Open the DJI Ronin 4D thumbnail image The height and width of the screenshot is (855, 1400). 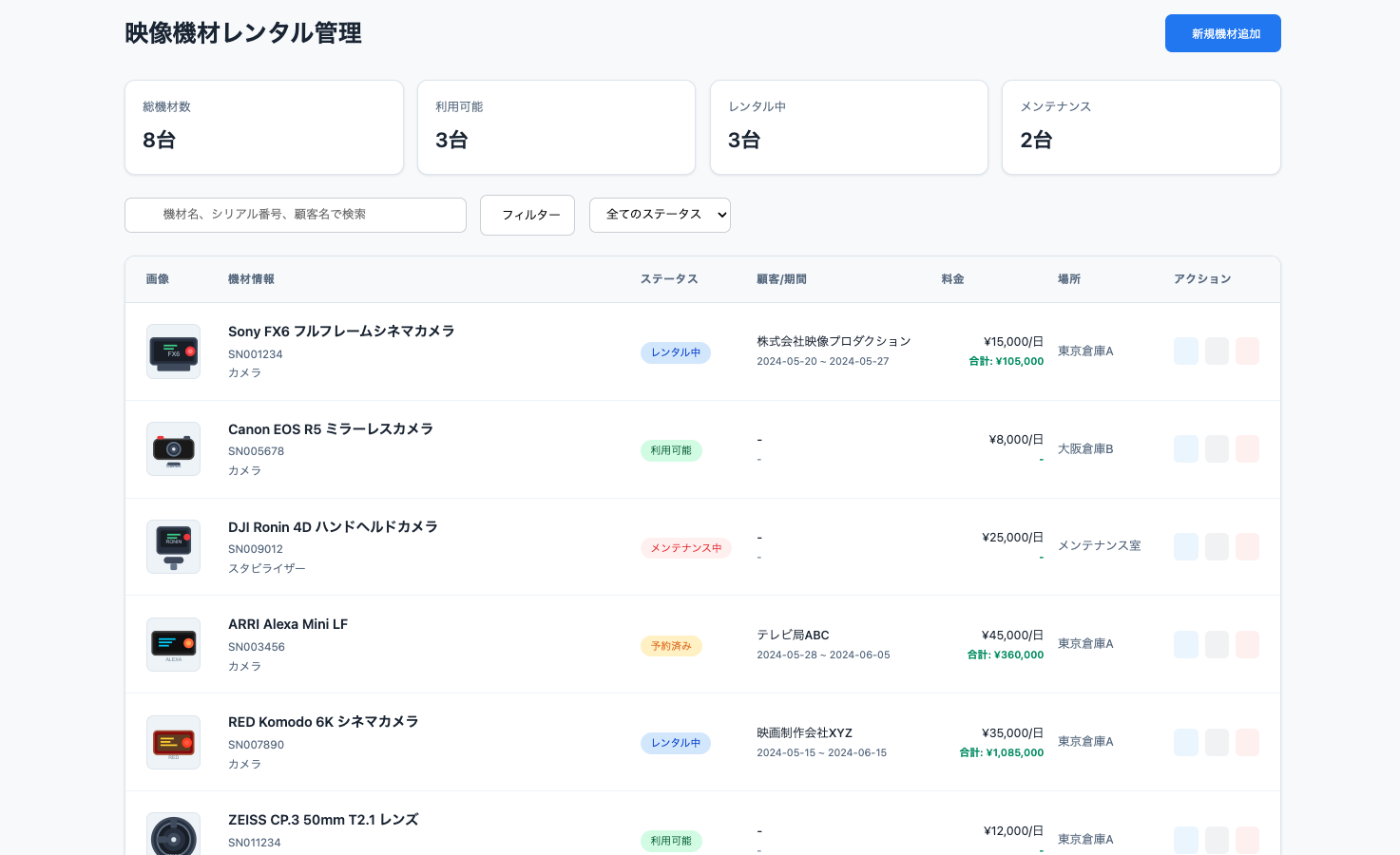174,546
